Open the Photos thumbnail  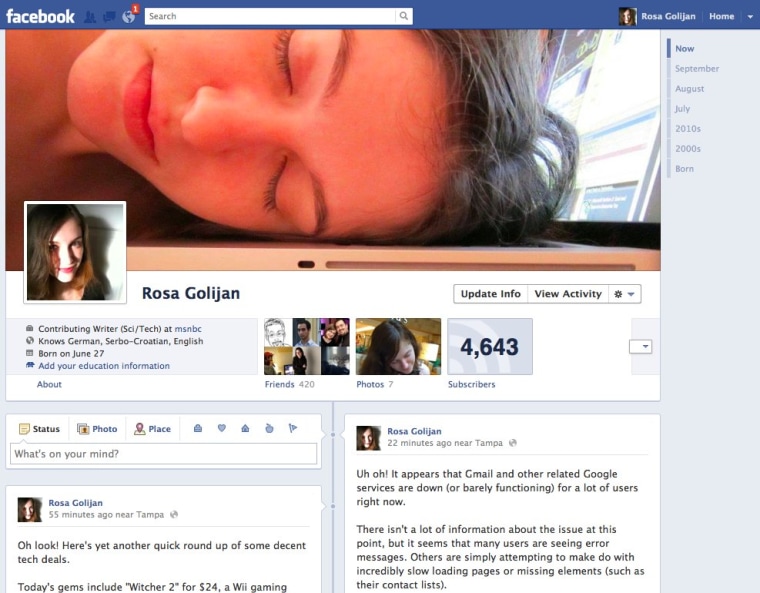[398, 346]
